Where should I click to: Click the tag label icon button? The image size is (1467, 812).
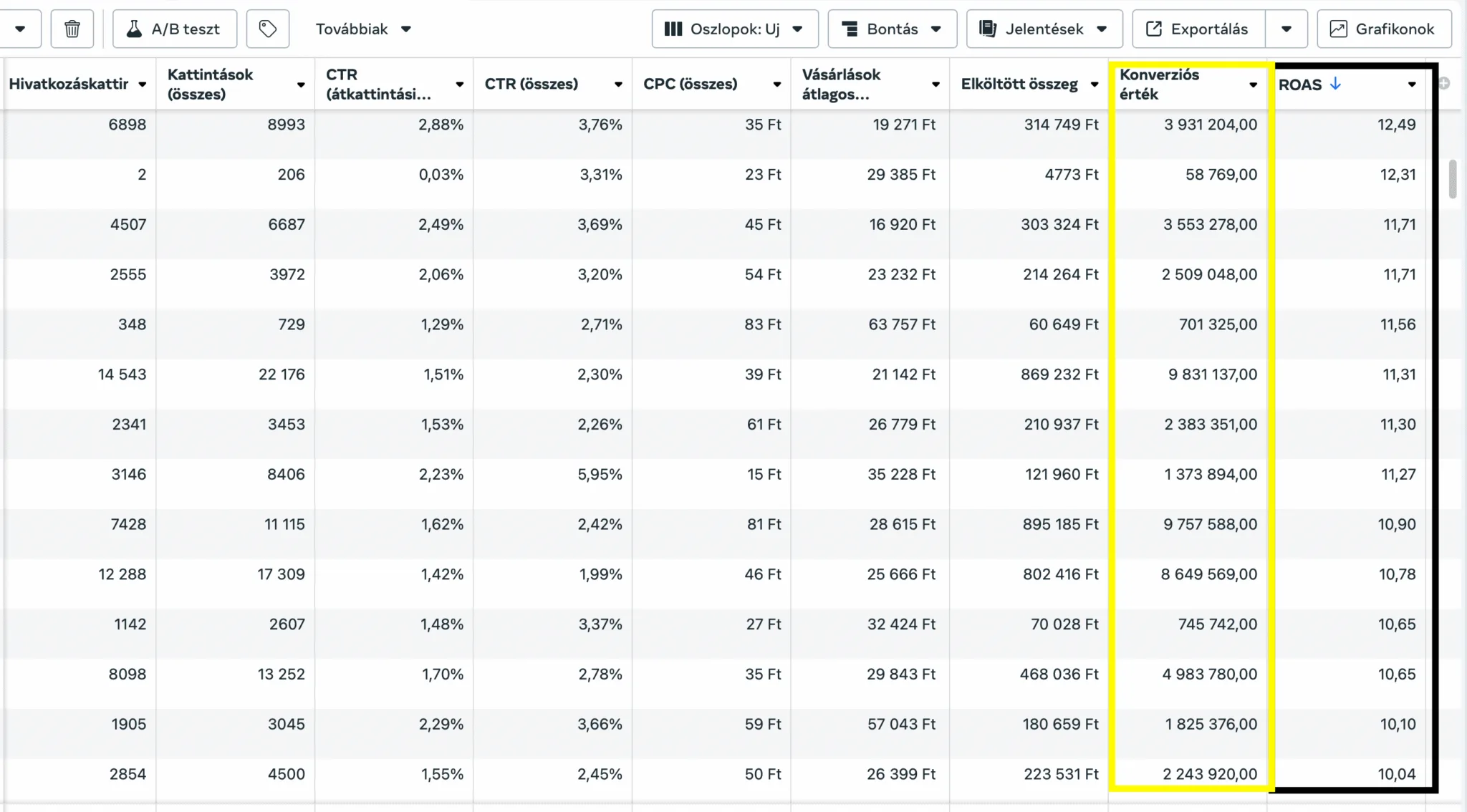(267, 29)
